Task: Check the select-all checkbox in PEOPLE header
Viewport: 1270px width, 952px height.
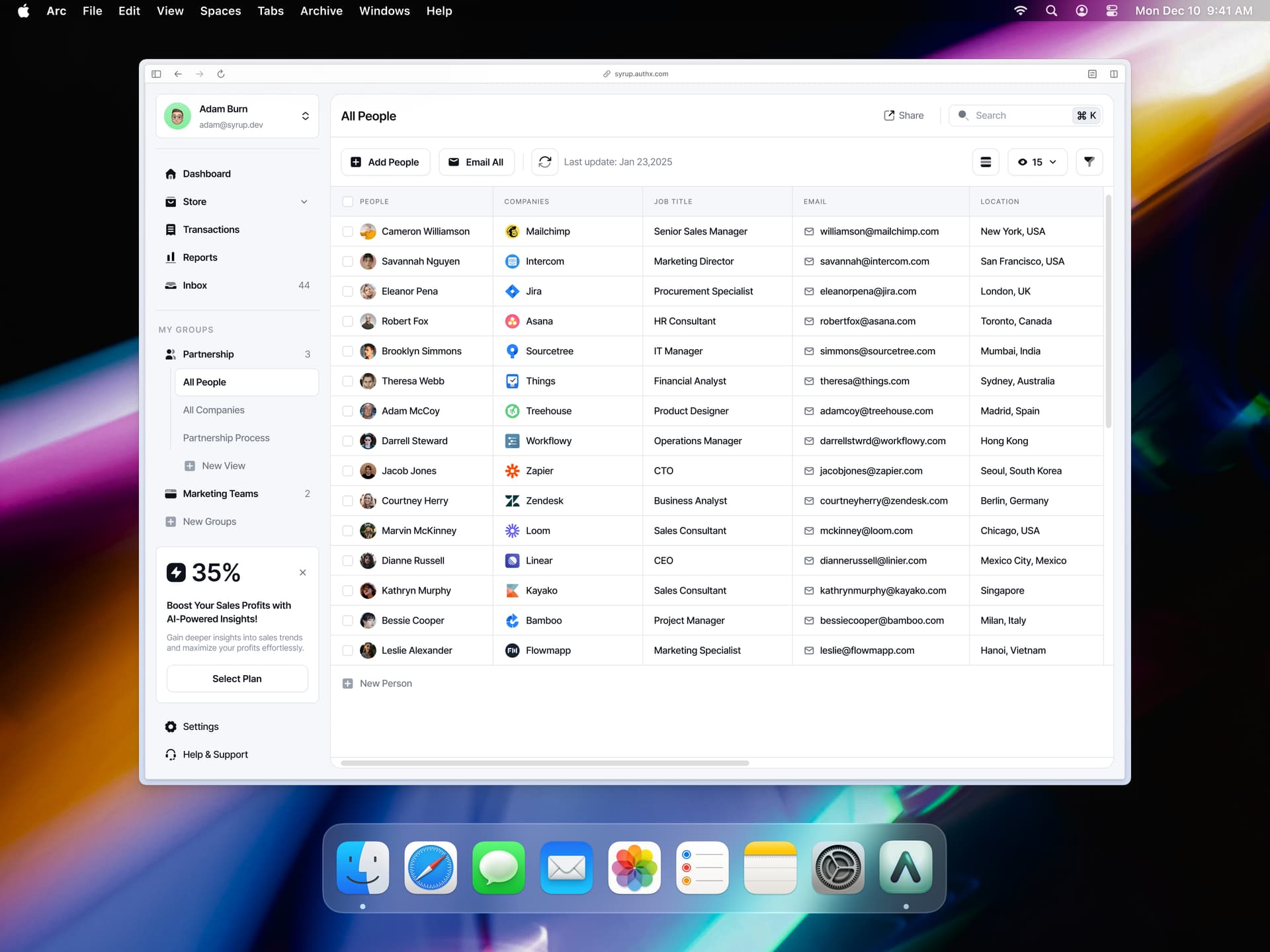Action: pos(347,202)
